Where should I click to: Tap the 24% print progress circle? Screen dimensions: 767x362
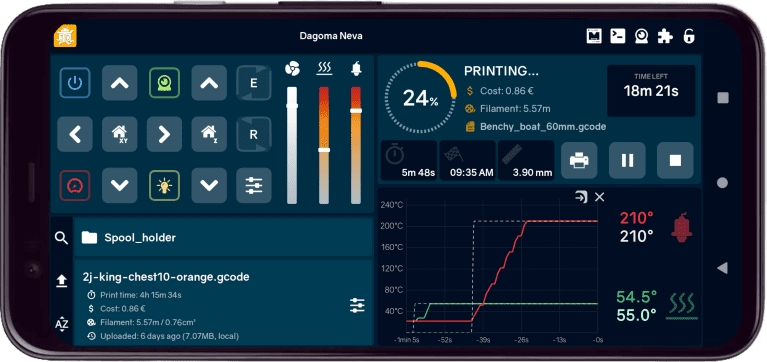click(421, 97)
